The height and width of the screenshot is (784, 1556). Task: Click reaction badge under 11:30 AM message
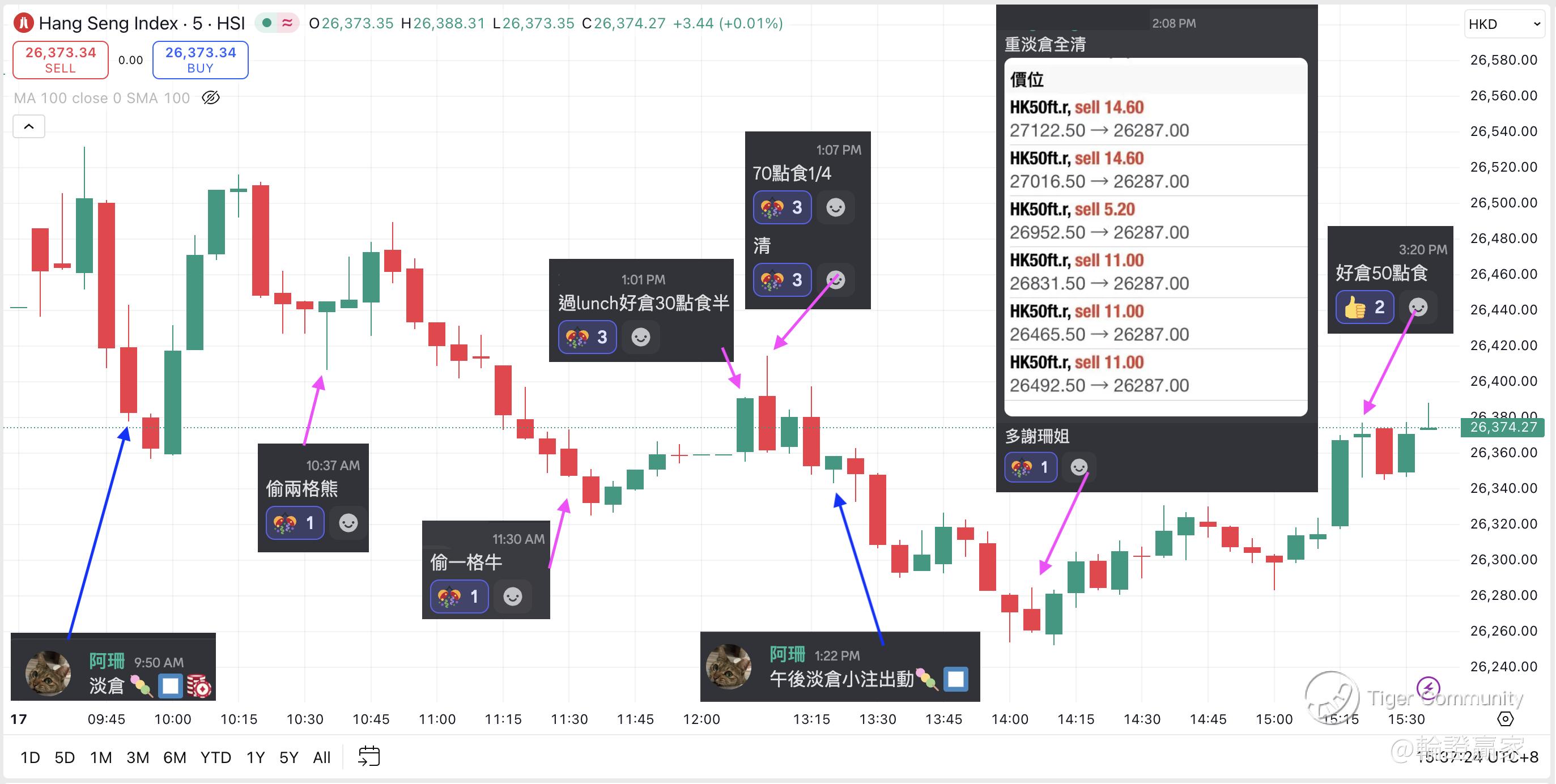[458, 596]
